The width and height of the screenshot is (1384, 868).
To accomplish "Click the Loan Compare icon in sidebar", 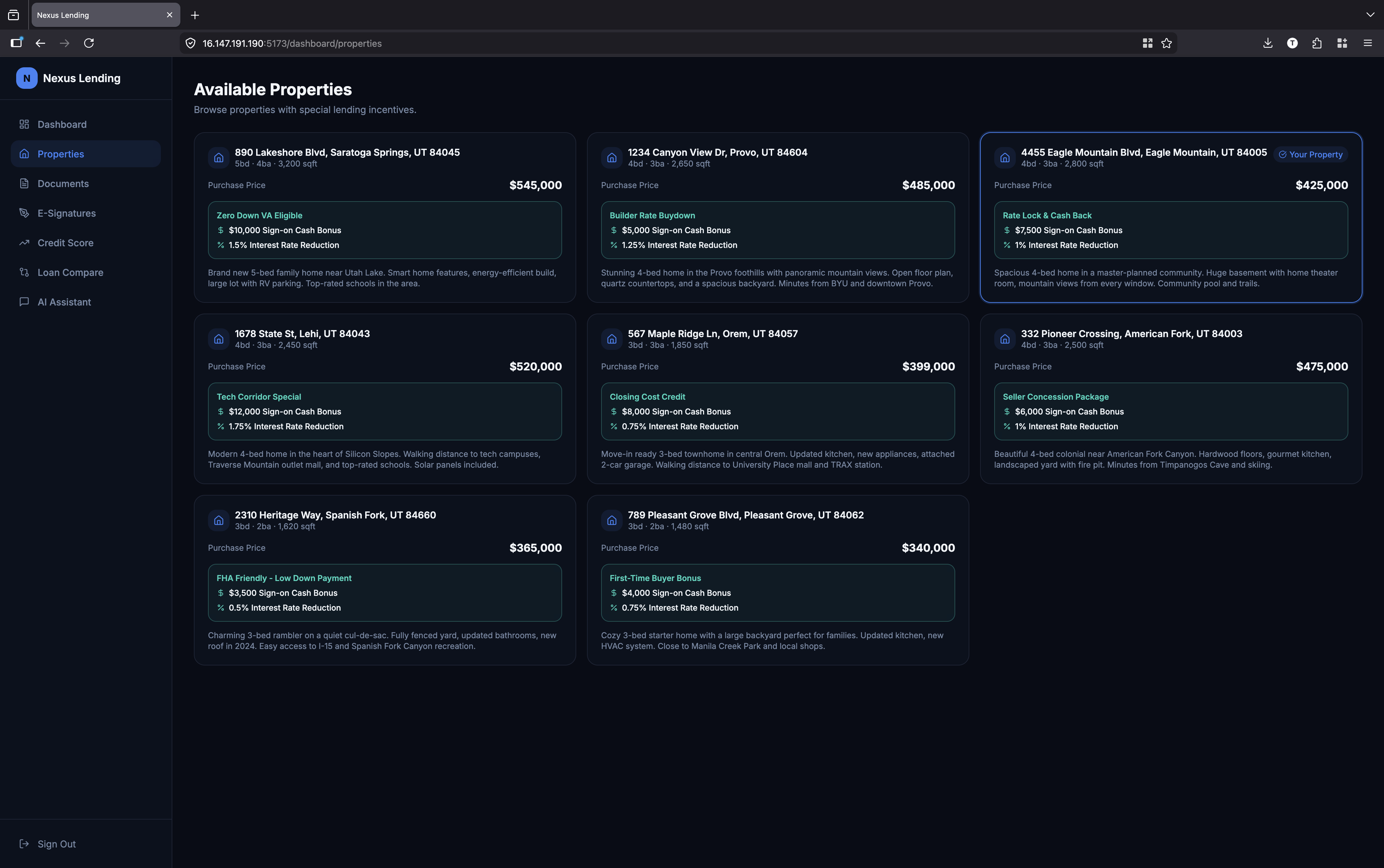I will tap(24, 272).
